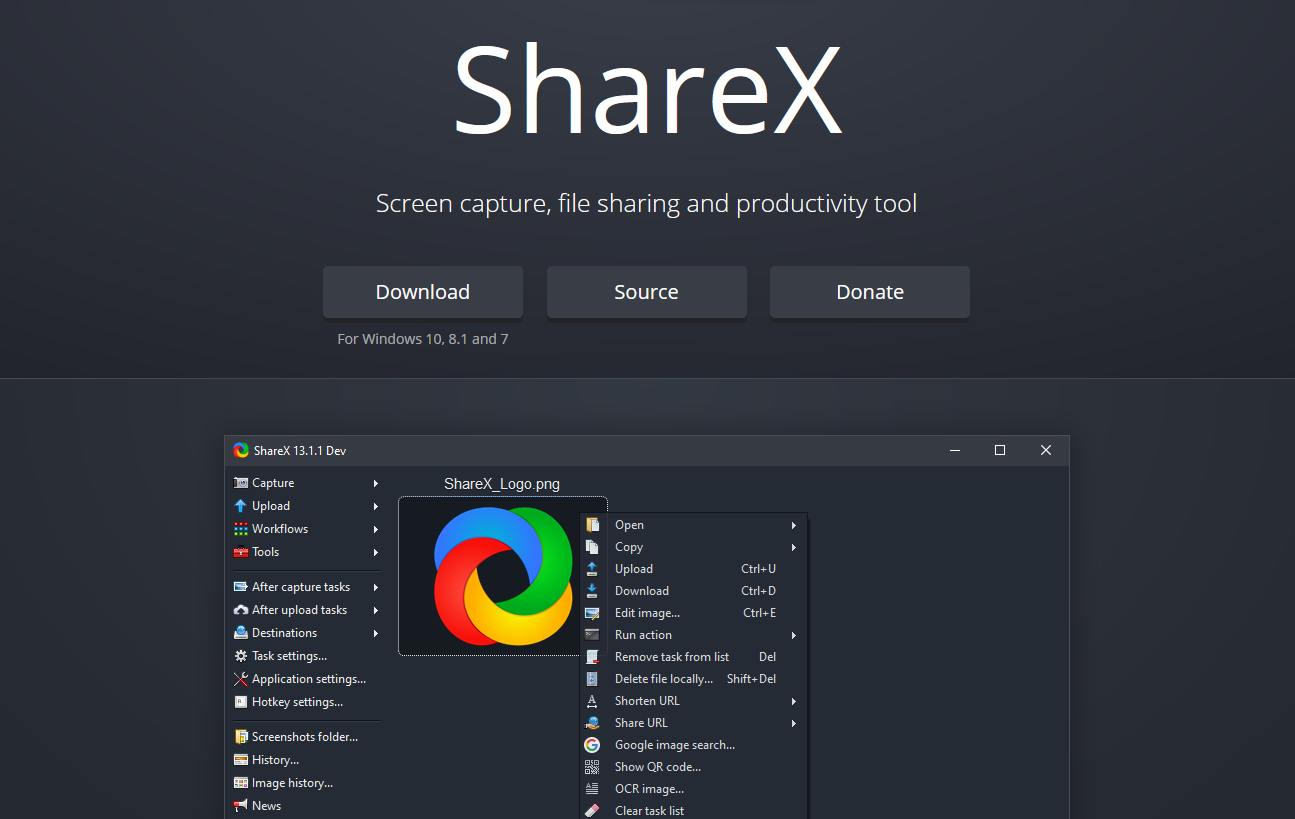This screenshot has width=1295, height=819.
Task: Click the Ctrl+U shortcut text
Action: point(759,569)
